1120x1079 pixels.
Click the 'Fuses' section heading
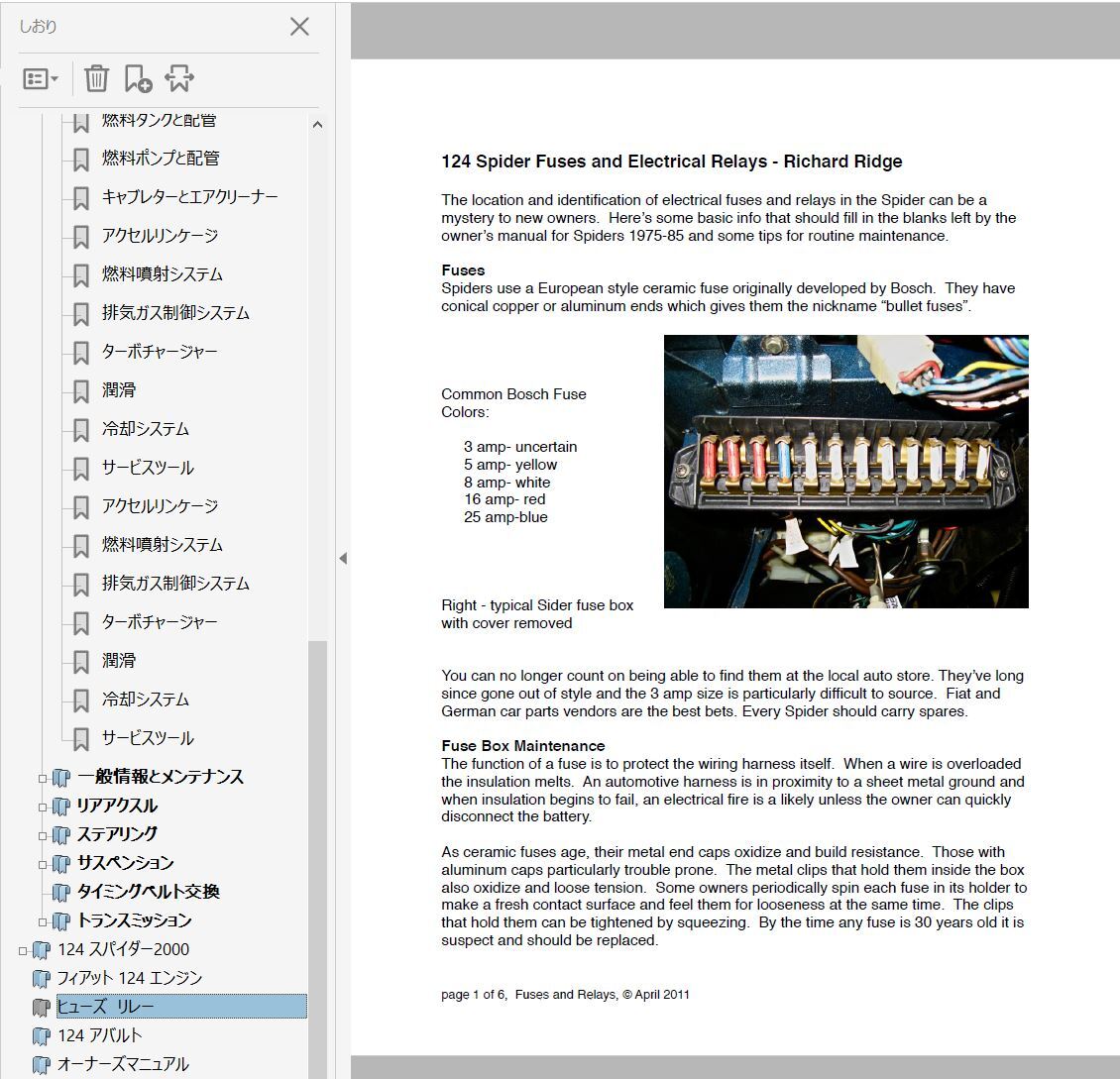click(x=463, y=270)
